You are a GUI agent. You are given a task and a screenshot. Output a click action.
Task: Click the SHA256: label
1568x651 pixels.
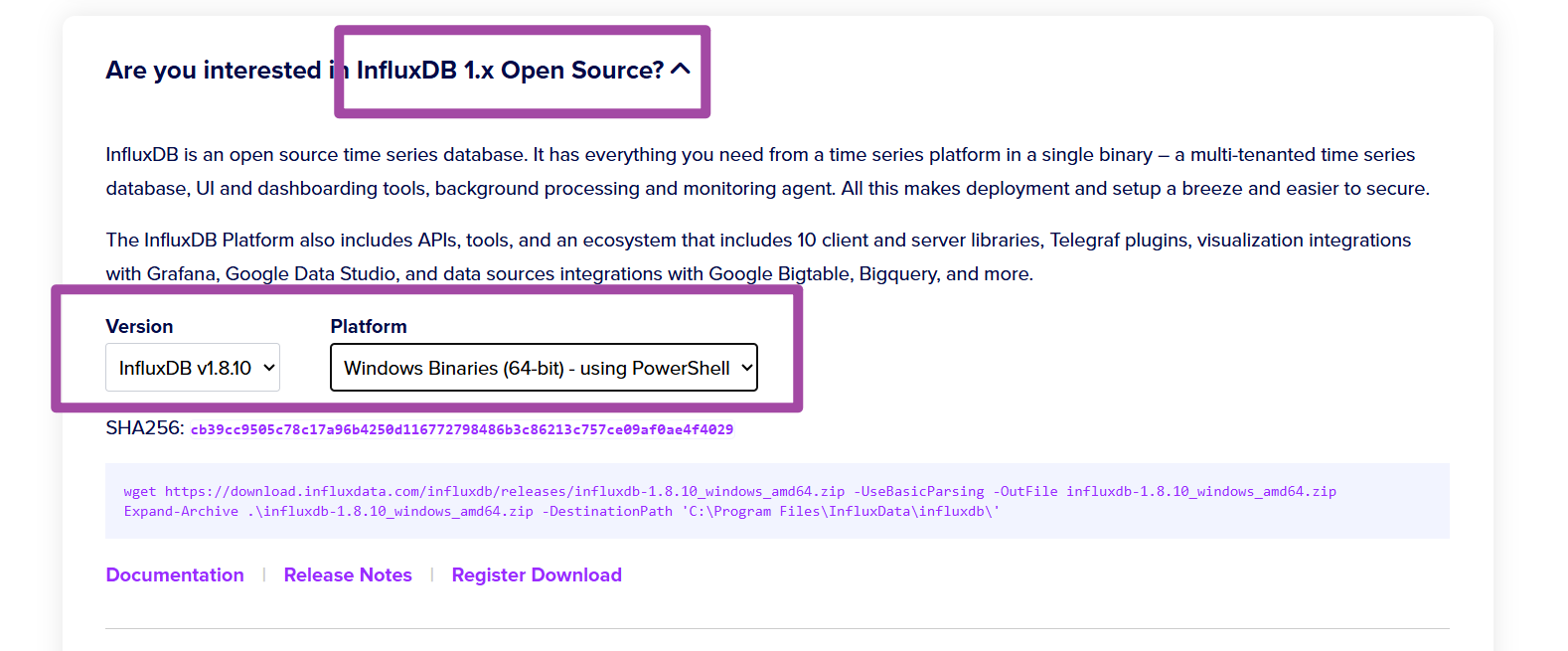coord(145,428)
